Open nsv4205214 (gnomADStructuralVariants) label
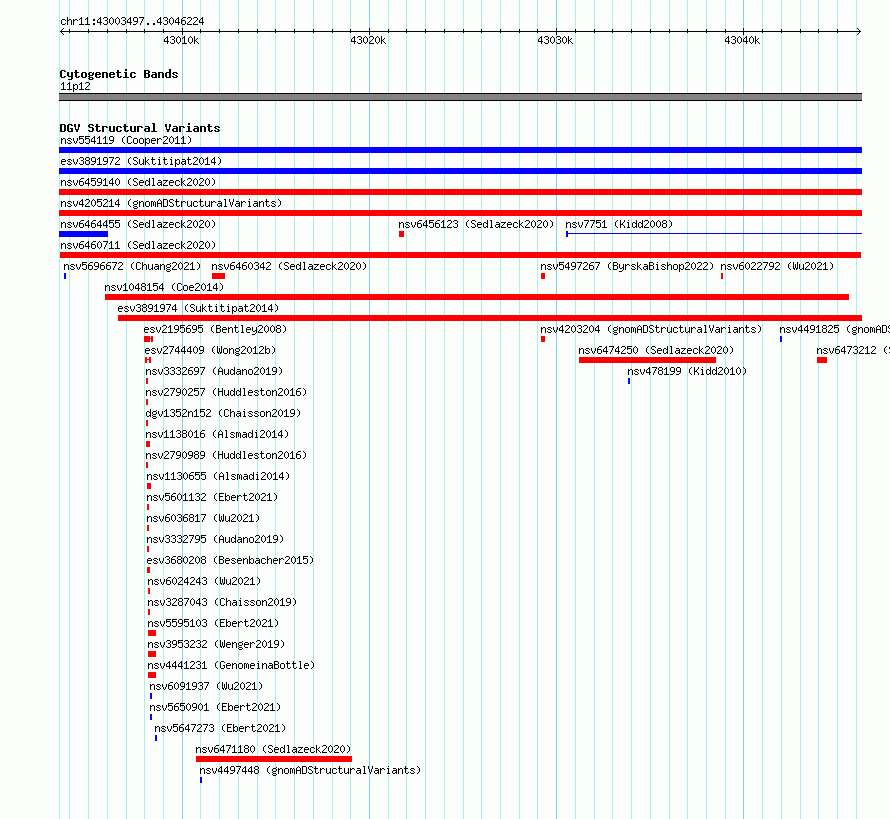 171,203
